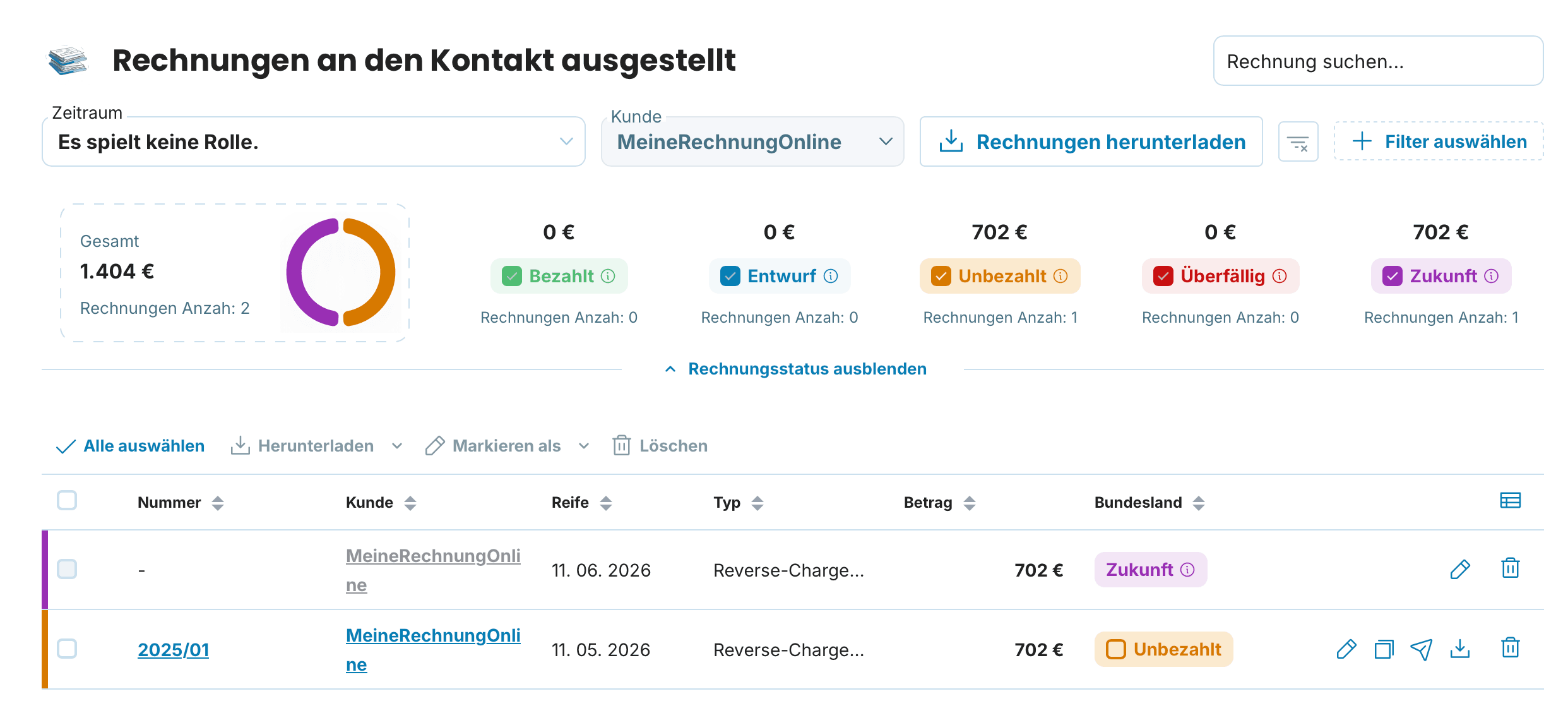Open MeineRechnungOnline link in 2025/01 row
Screen dimensions: 1568x725
click(433, 649)
